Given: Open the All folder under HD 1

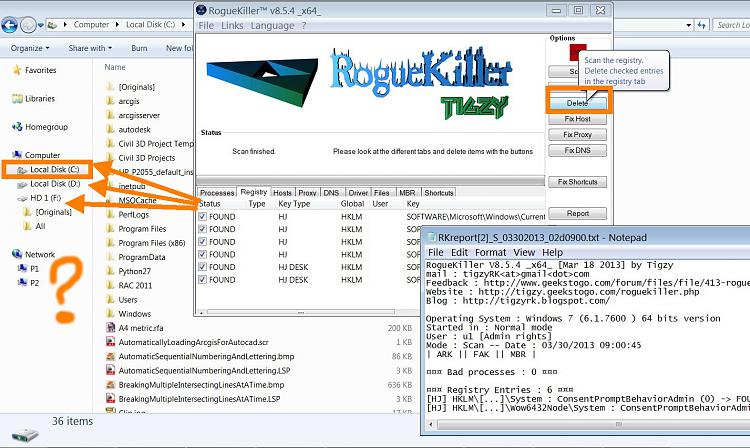Looking at the screenshot, I should (x=40, y=226).
